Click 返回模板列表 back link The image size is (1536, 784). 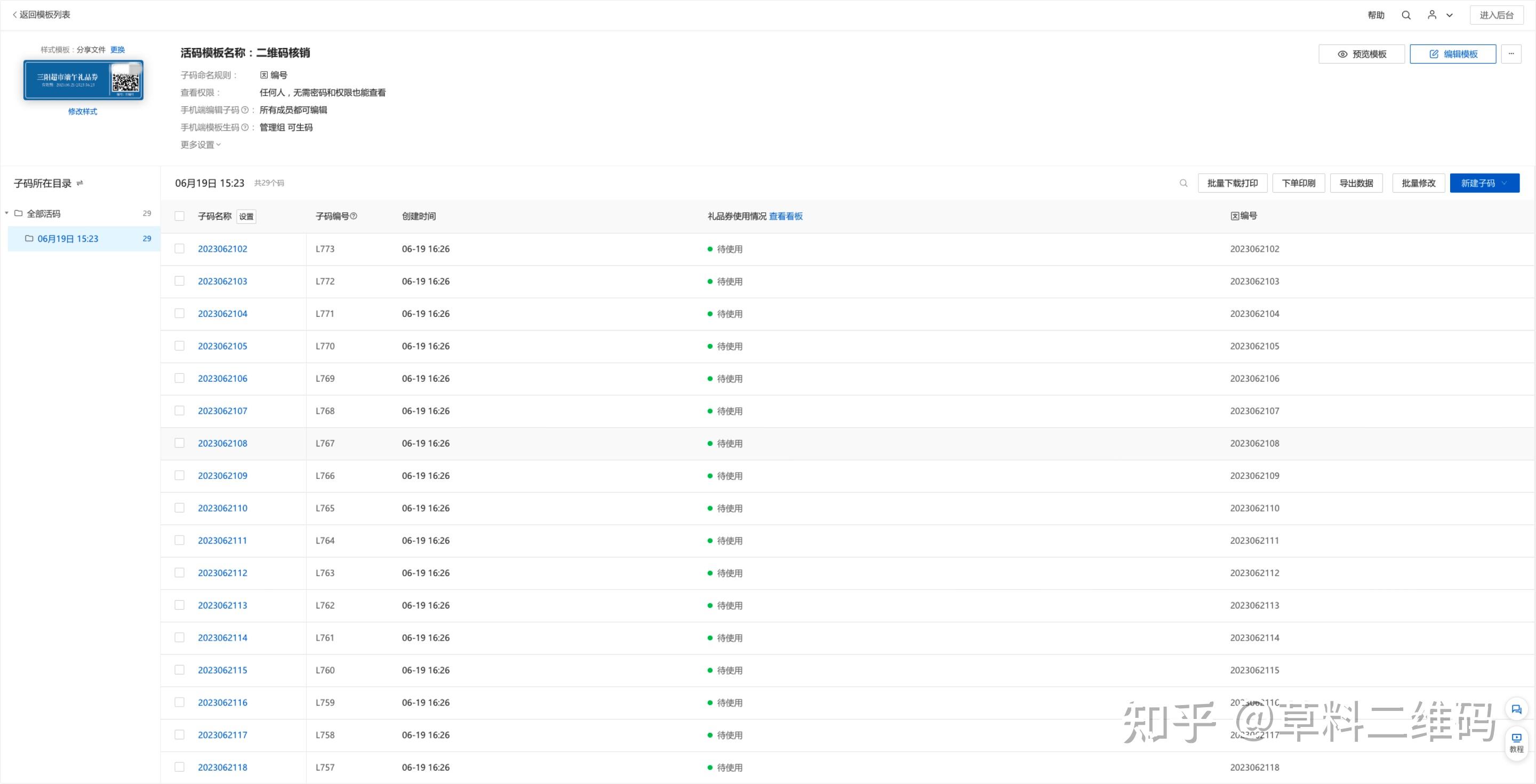pos(41,15)
